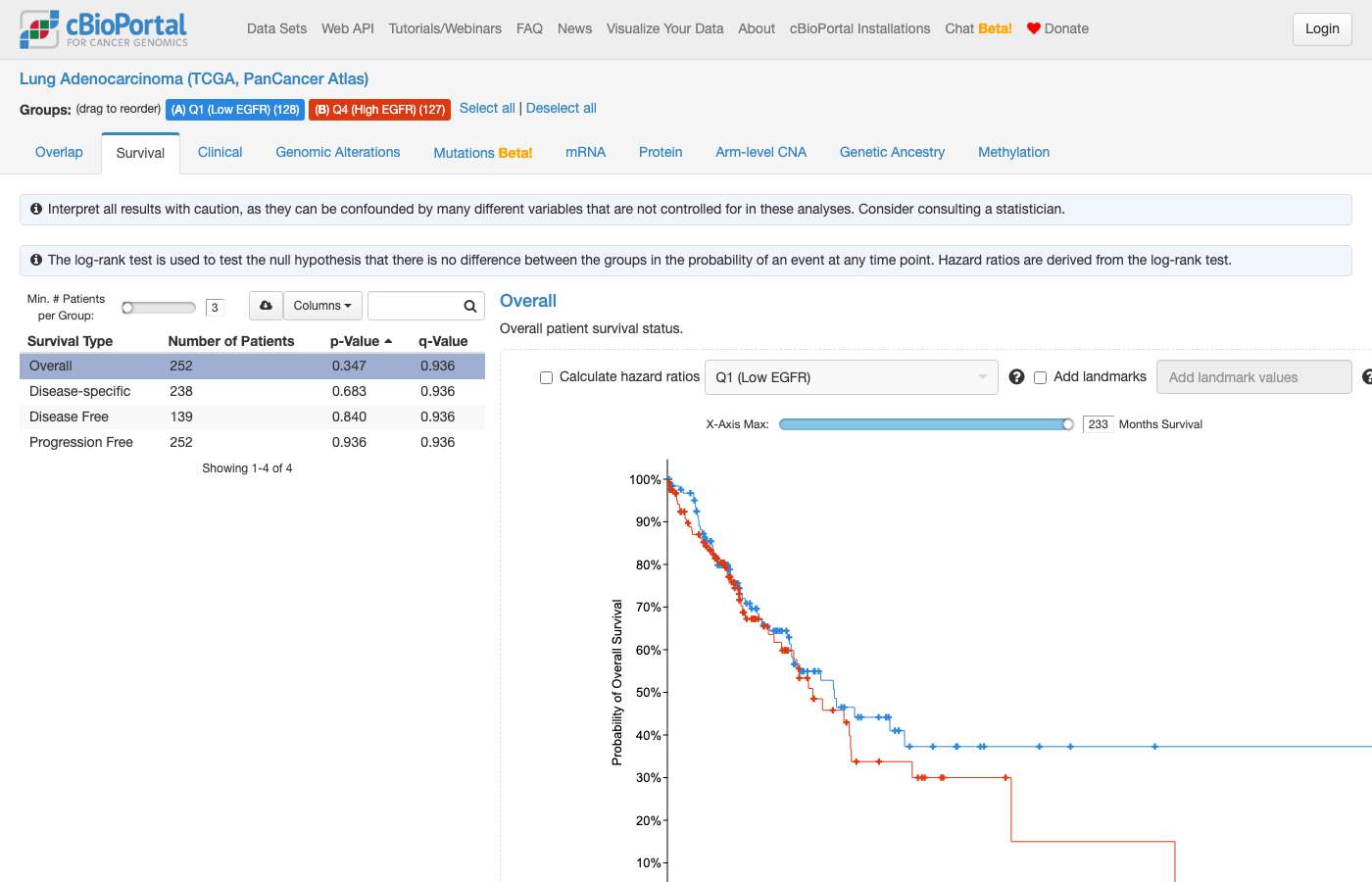The image size is (1372, 882).
Task: Open the mRNA tab
Action: 586,152
